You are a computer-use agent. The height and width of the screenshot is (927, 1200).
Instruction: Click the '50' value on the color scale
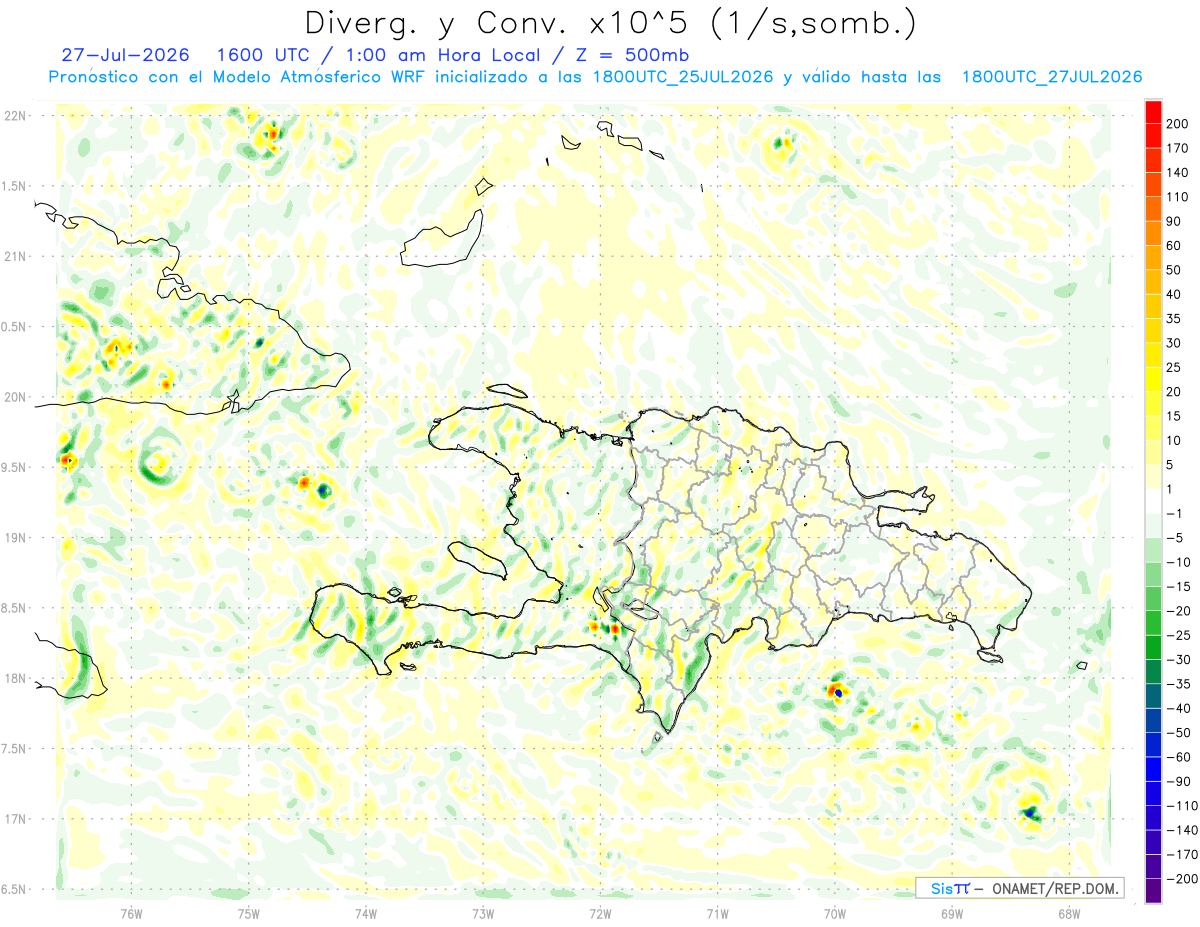(x=1174, y=271)
